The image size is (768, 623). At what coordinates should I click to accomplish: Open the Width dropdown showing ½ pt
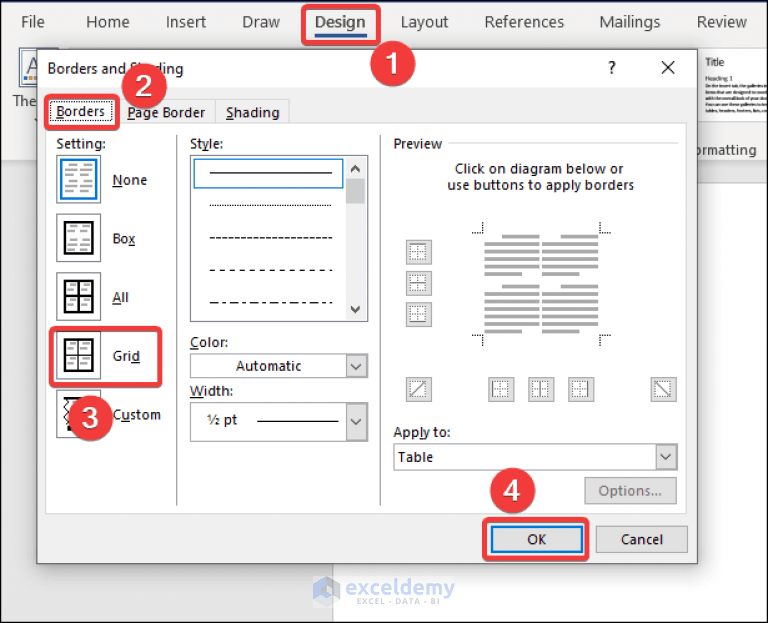point(279,422)
